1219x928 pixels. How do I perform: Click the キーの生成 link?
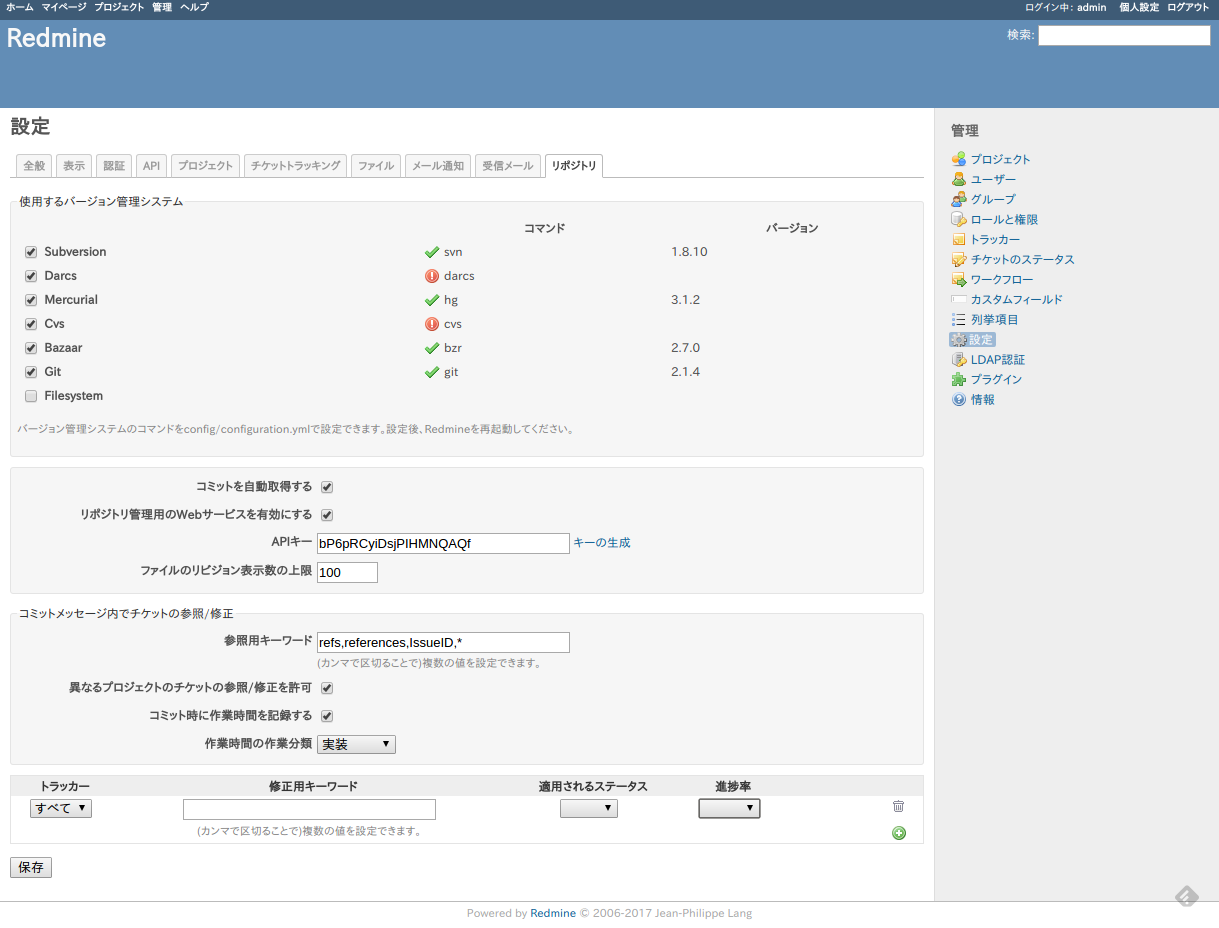pos(602,543)
